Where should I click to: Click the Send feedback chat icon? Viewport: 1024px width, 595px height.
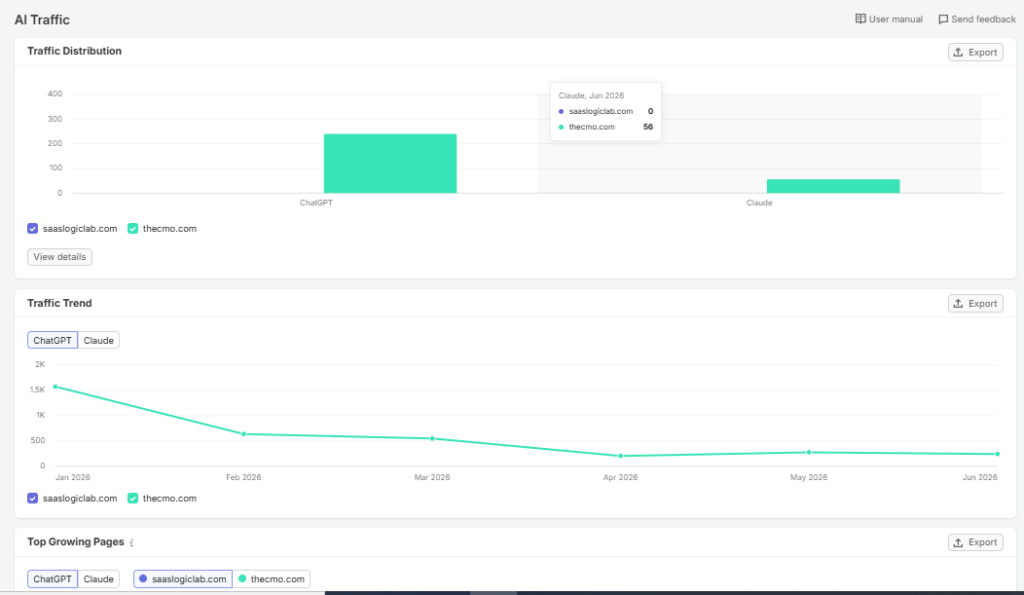tap(943, 20)
